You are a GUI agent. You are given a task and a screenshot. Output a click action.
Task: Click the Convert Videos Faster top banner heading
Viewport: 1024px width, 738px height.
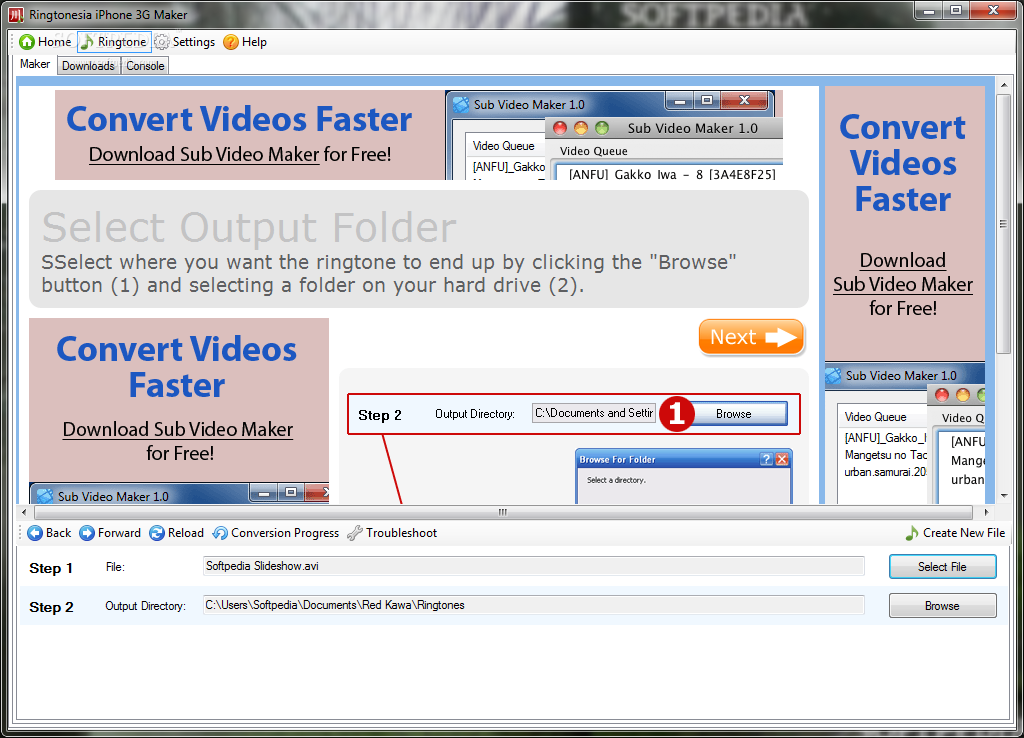click(x=239, y=119)
